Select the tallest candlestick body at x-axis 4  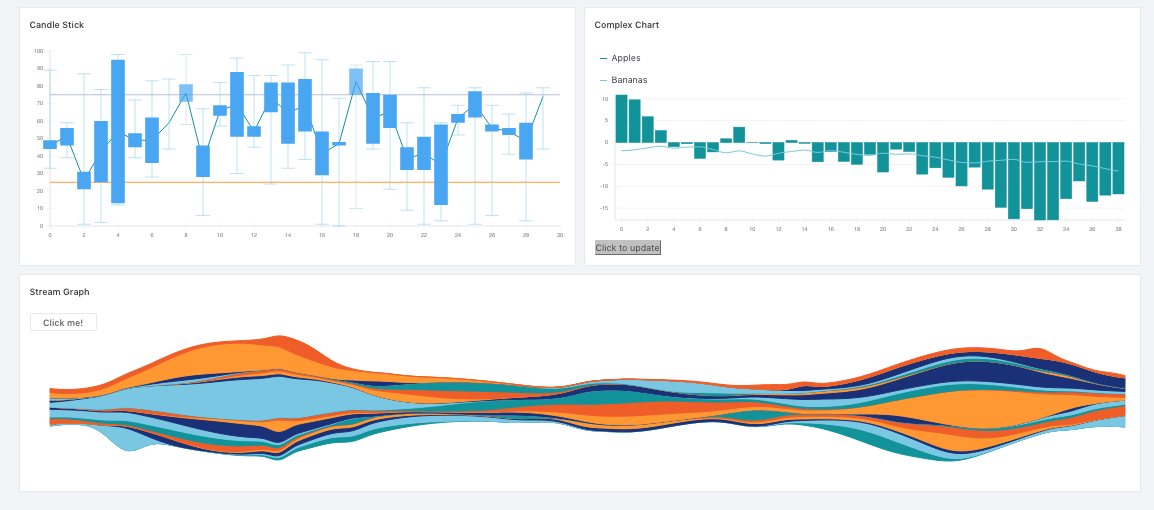point(118,131)
